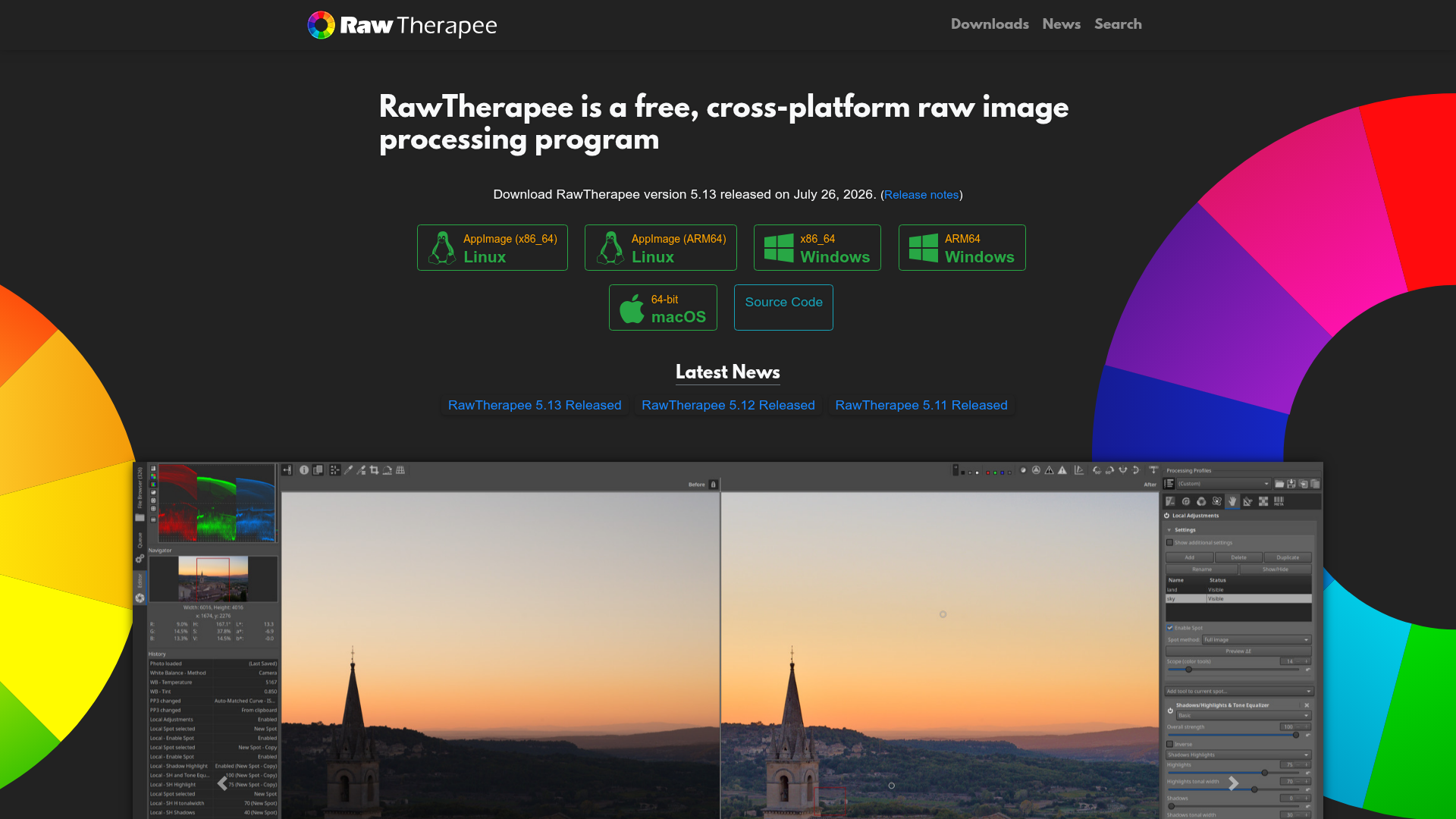Collapse the Settings expander triangle
The width and height of the screenshot is (1456, 819).
1169,530
